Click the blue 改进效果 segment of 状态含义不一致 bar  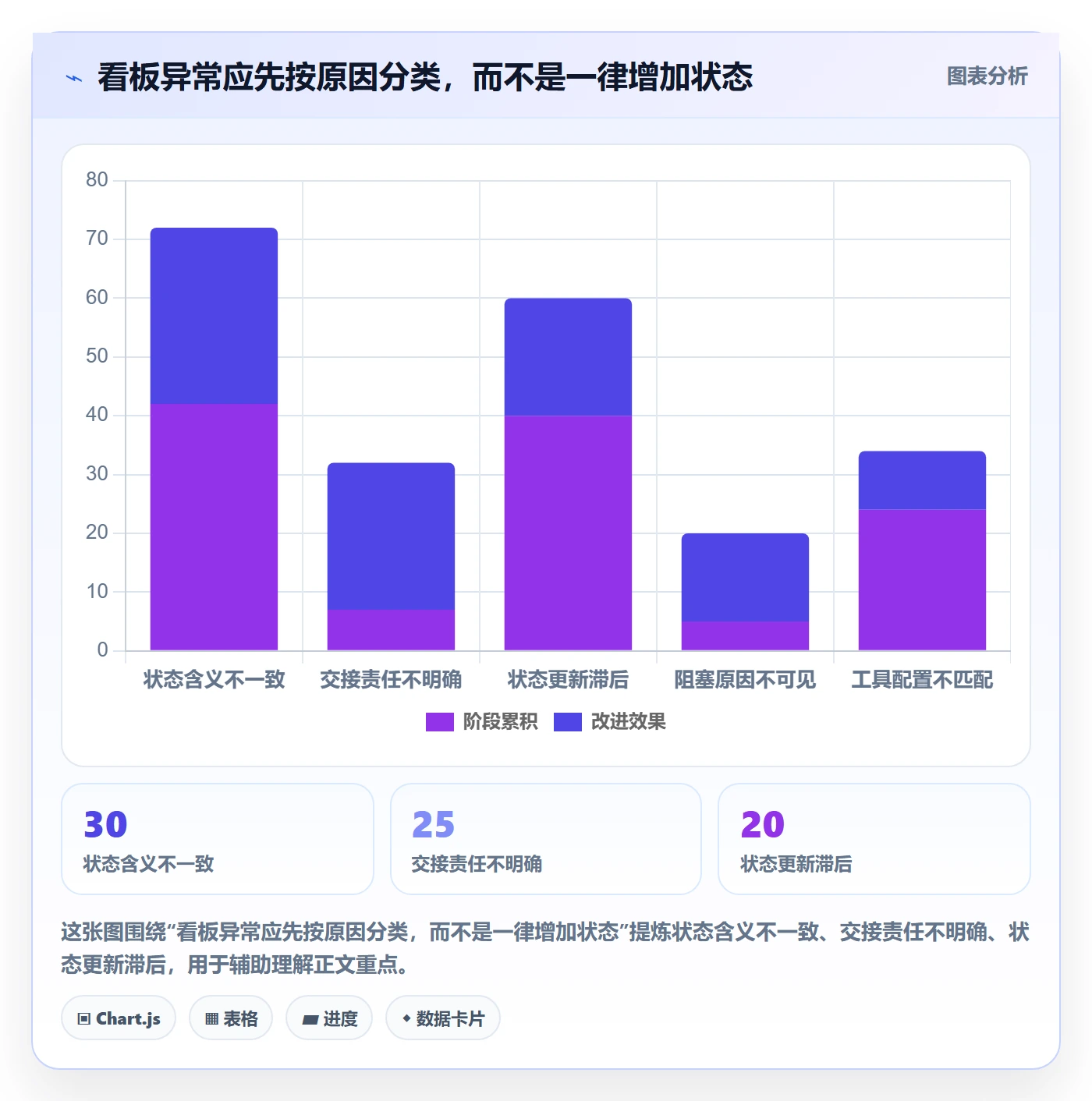point(214,316)
